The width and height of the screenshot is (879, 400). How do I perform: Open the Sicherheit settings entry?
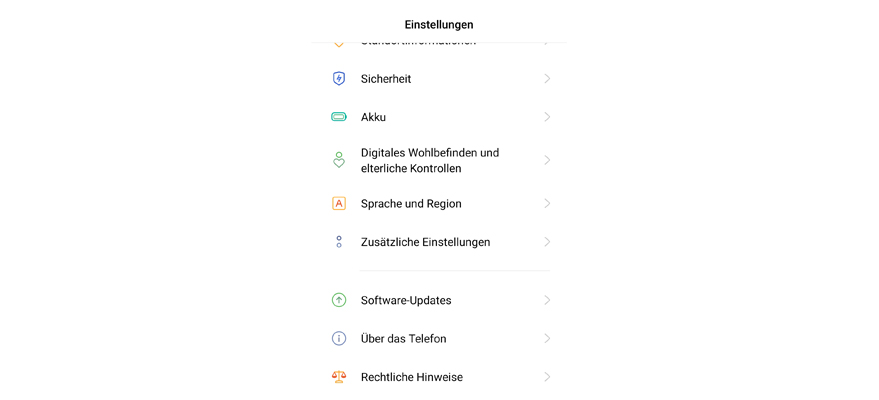point(386,79)
